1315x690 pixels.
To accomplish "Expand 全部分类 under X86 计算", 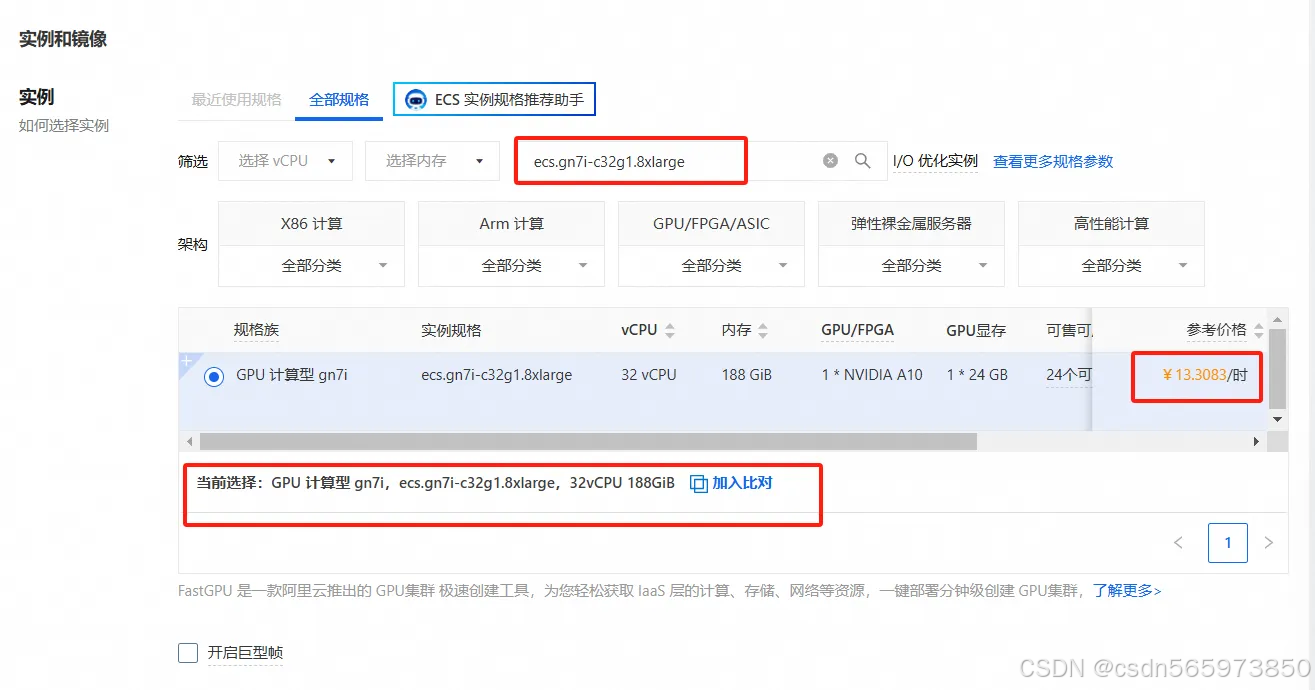I will click(x=310, y=265).
